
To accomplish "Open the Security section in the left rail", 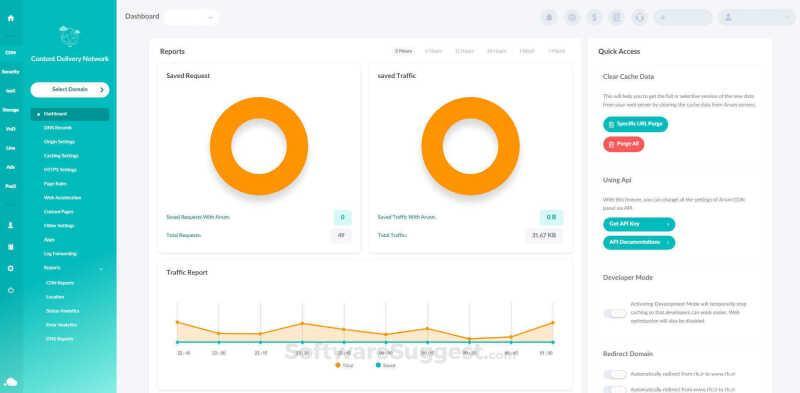I will [11, 72].
